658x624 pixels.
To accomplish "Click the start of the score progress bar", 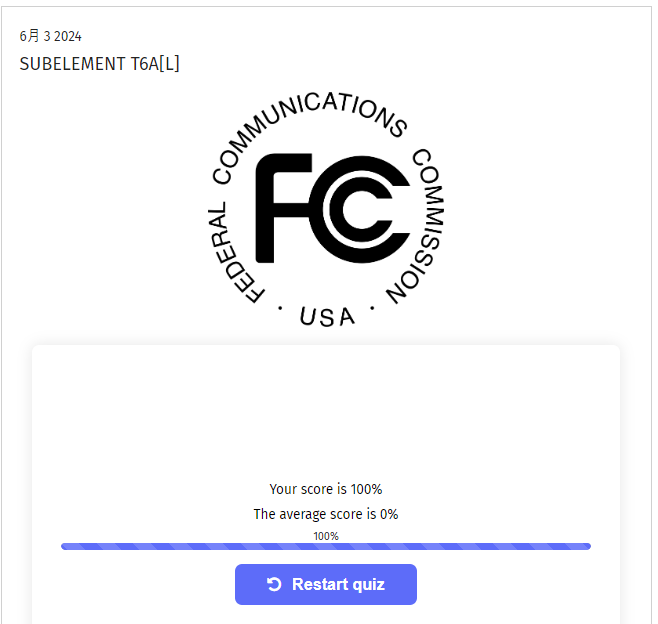I will (x=66, y=546).
